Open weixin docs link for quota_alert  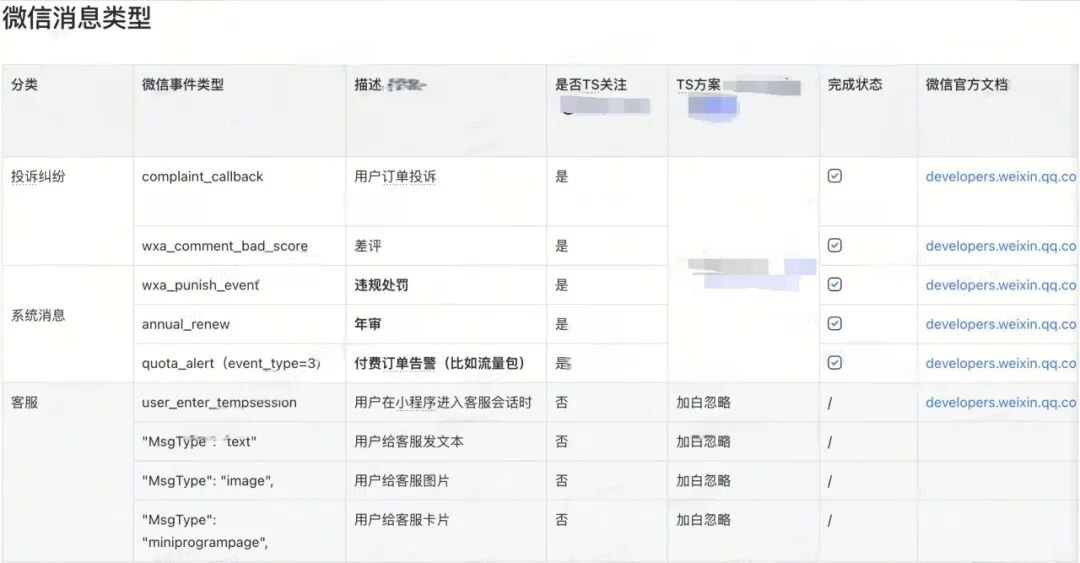tap(1001, 363)
